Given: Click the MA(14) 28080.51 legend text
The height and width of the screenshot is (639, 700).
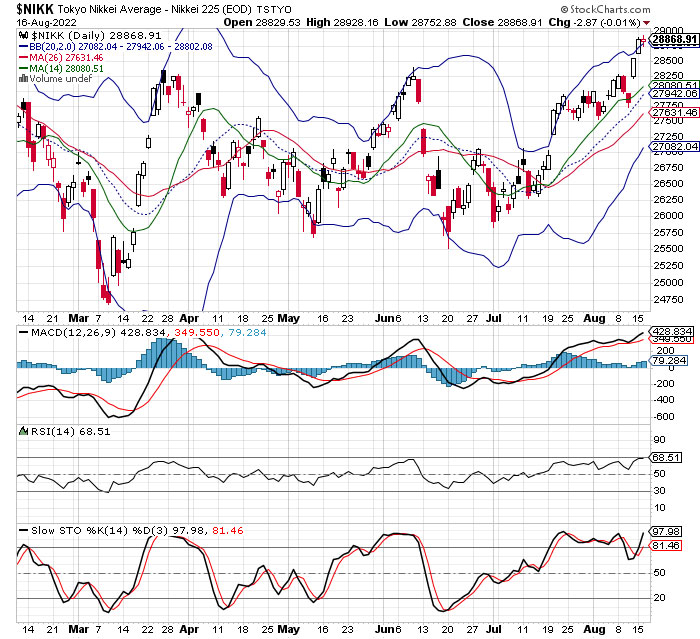Looking at the screenshot, I should (x=66, y=69).
